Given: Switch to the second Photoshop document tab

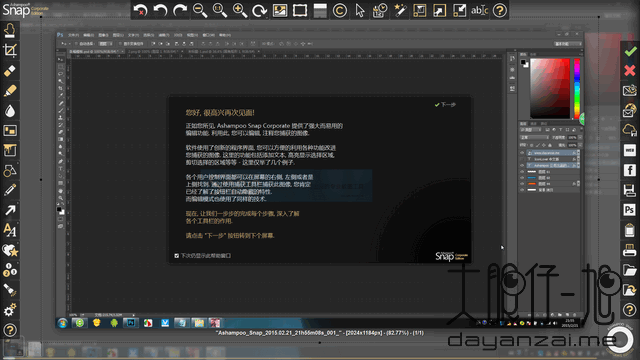Looking at the screenshot, I should (153, 52).
